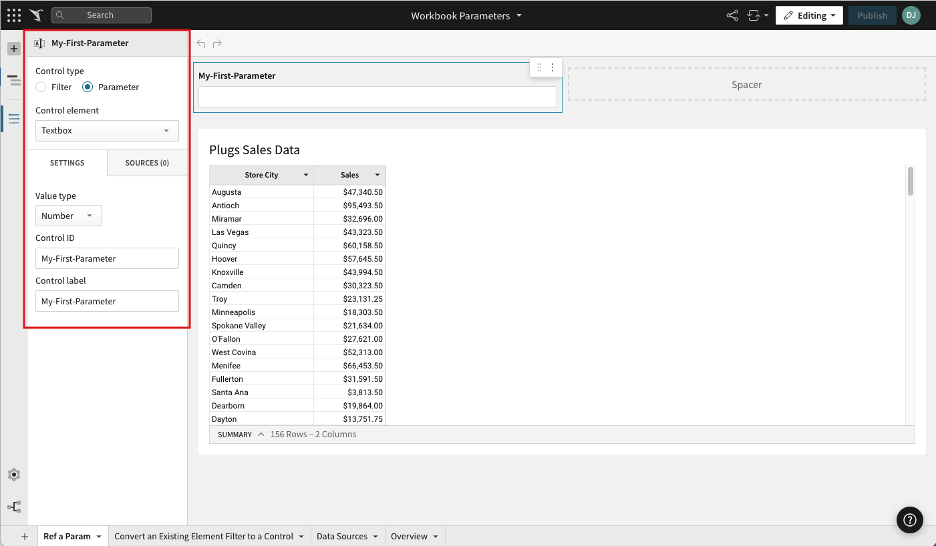Click the Publish button
This screenshot has width=936, height=546.
872,15
